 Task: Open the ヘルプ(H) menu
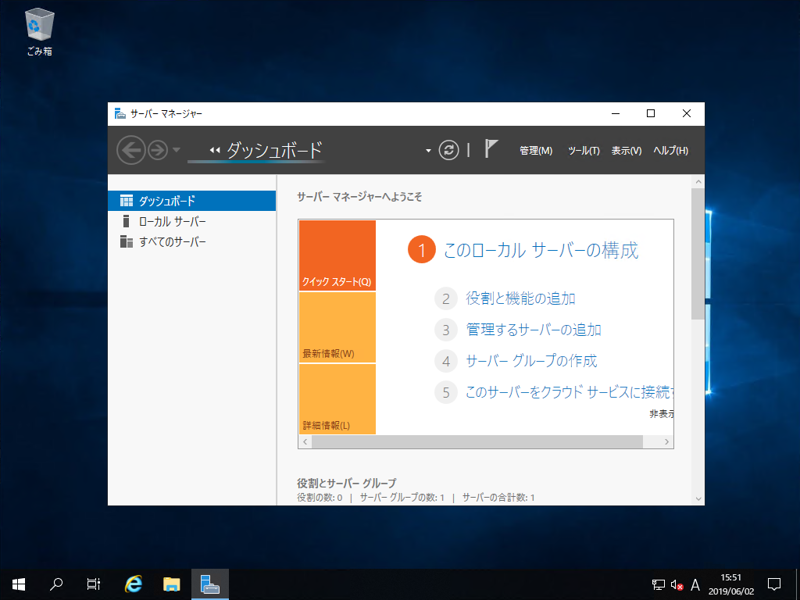671,151
